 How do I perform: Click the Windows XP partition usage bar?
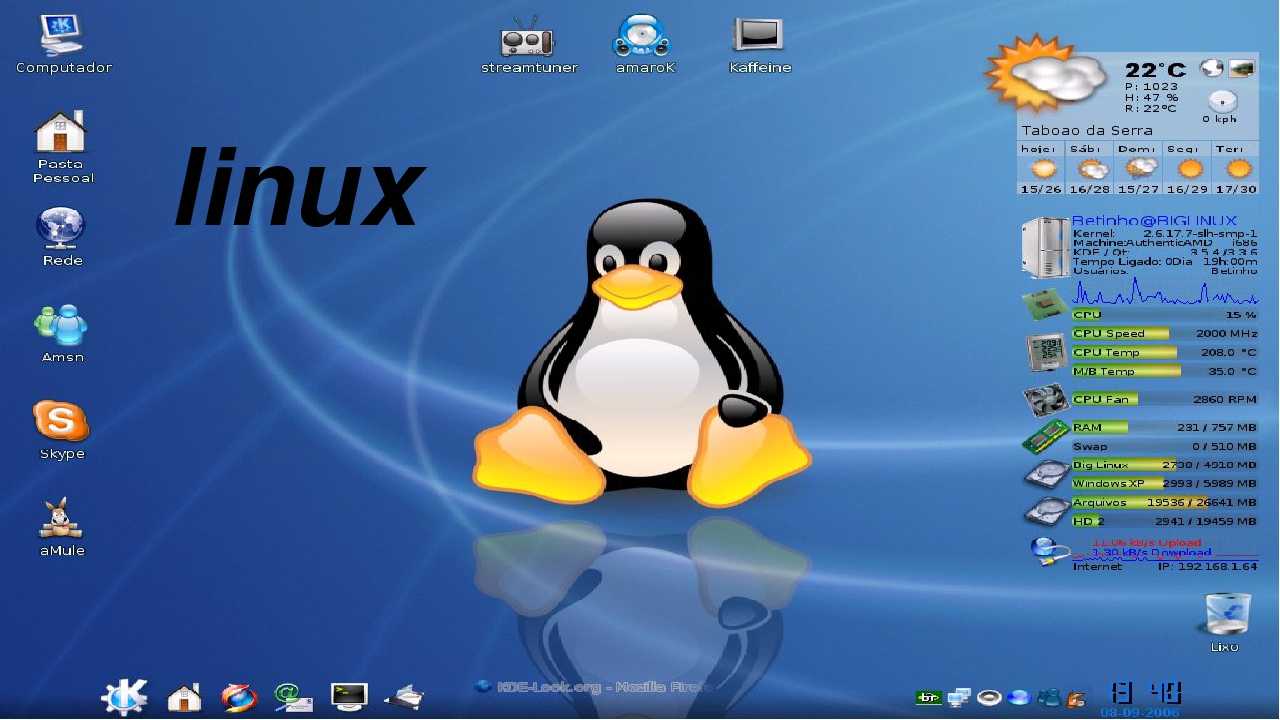pos(1165,484)
